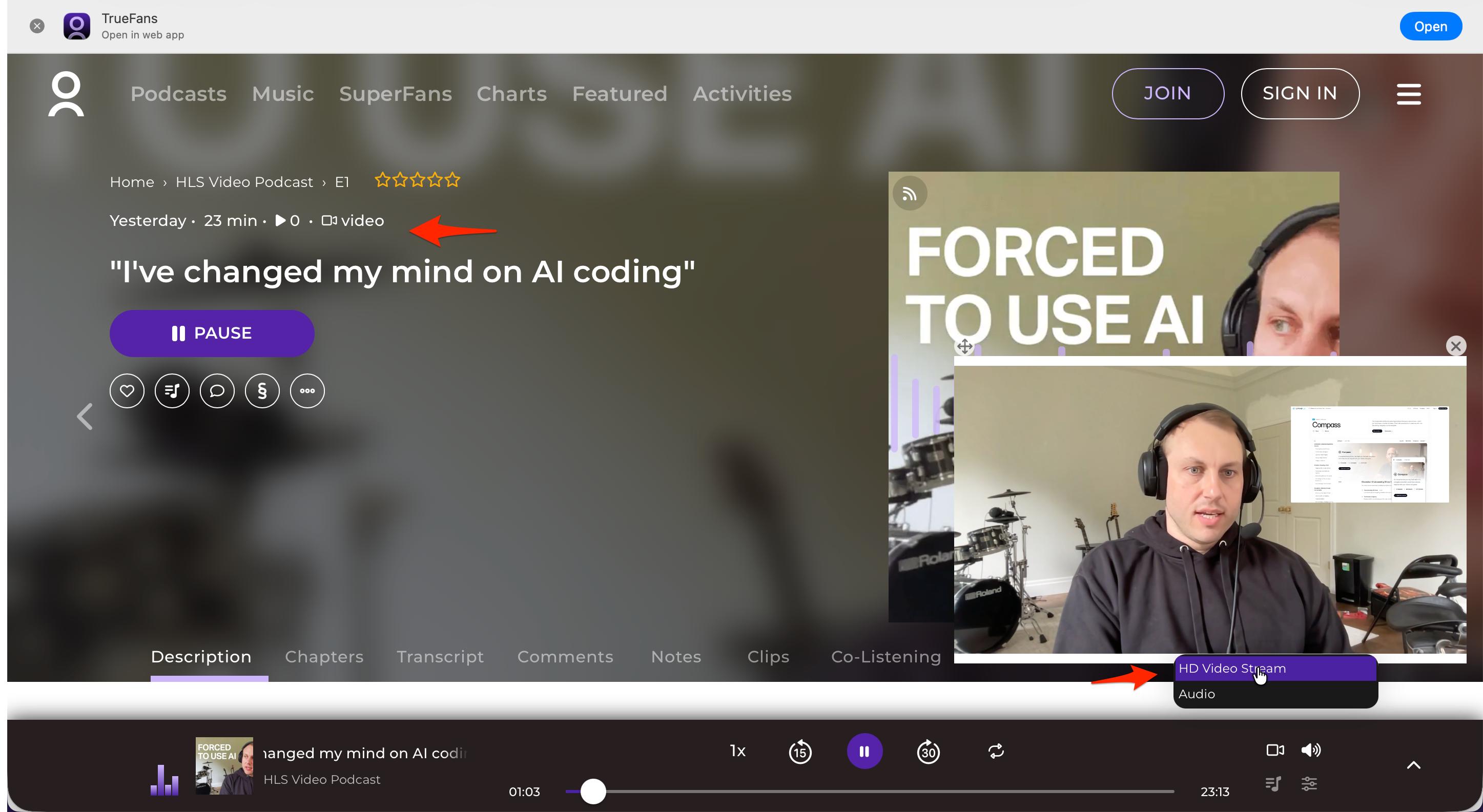Open the player queue list icon

(1273, 784)
